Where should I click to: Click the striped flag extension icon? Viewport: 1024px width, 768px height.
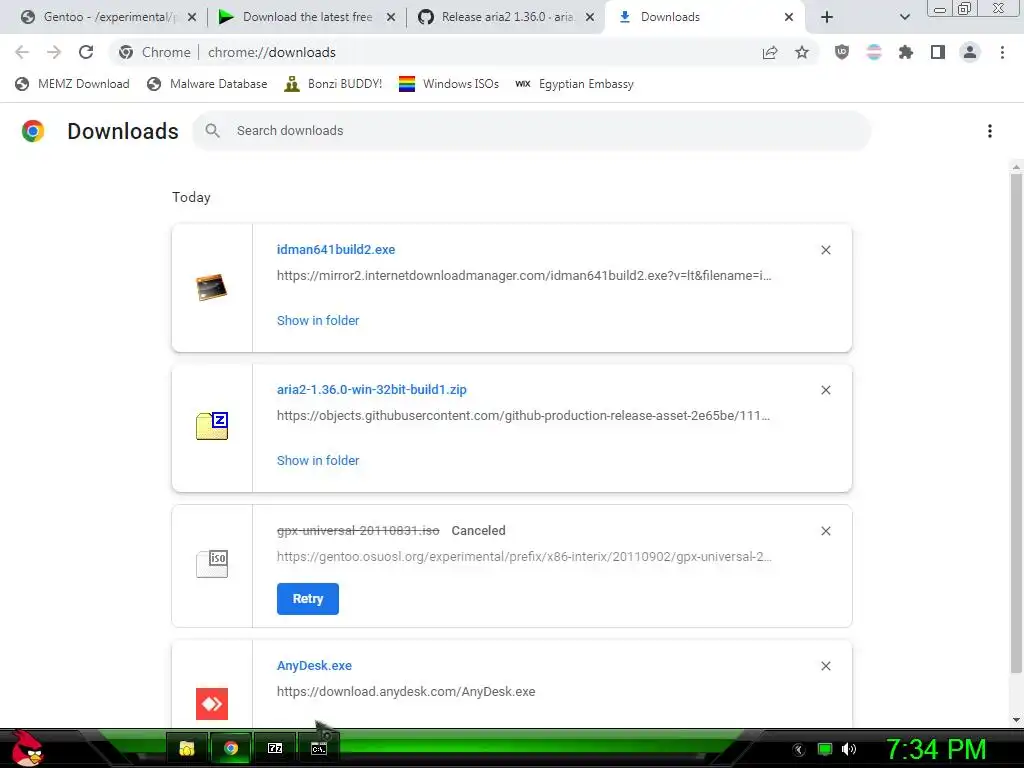click(x=874, y=52)
